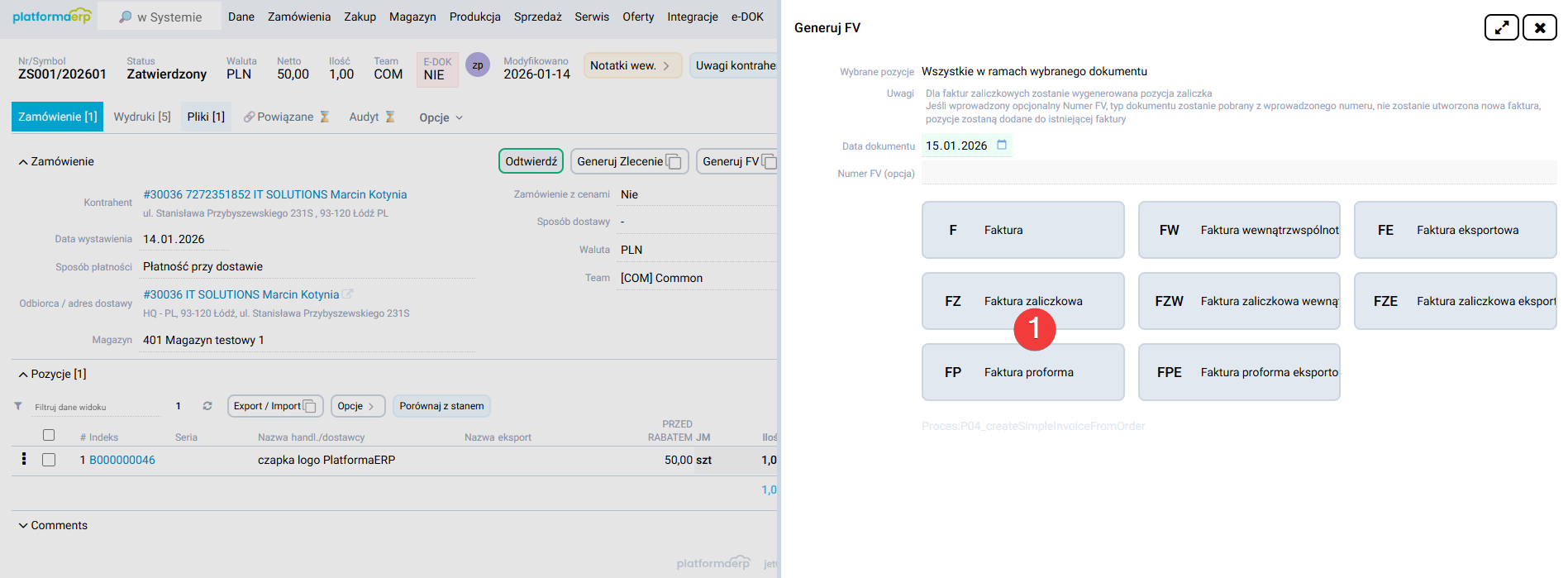Open external link icon beside Odbiorca name
The height and width of the screenshot is (578, 1568).
tap(348, 294)
